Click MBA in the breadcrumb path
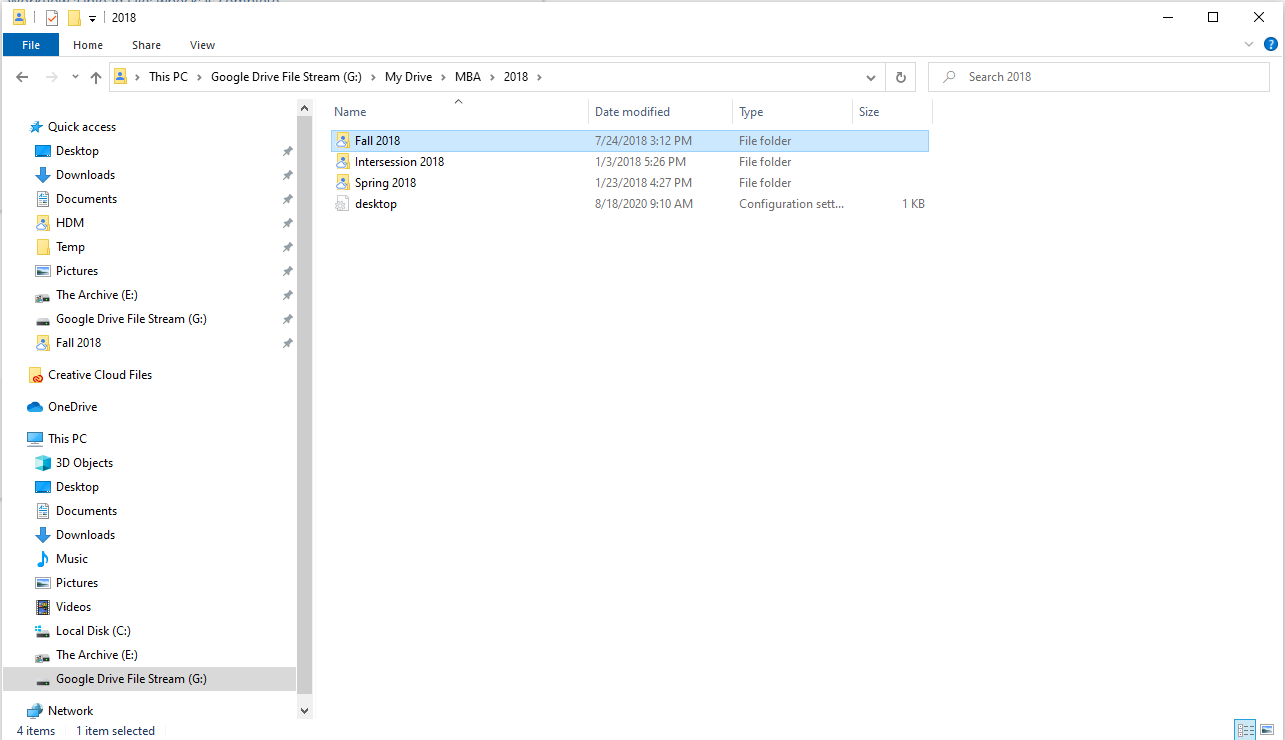This screenshot has height=740, width=1285. tap(468, 77)
